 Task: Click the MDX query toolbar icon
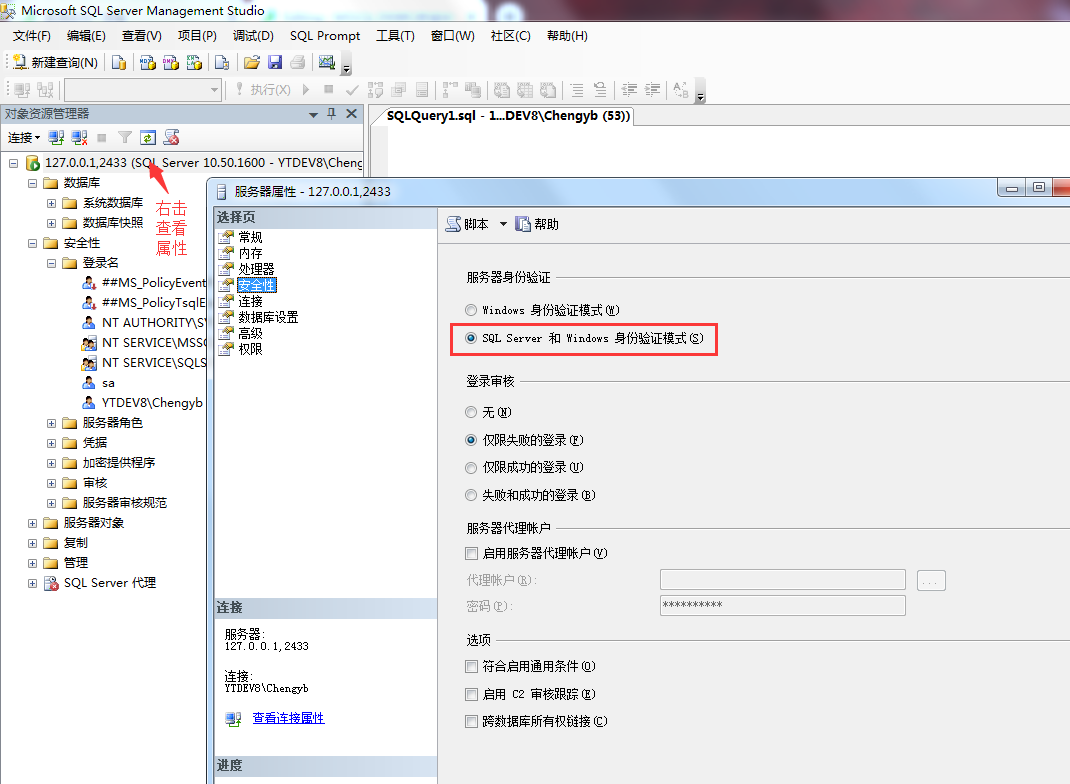(147, 63)
